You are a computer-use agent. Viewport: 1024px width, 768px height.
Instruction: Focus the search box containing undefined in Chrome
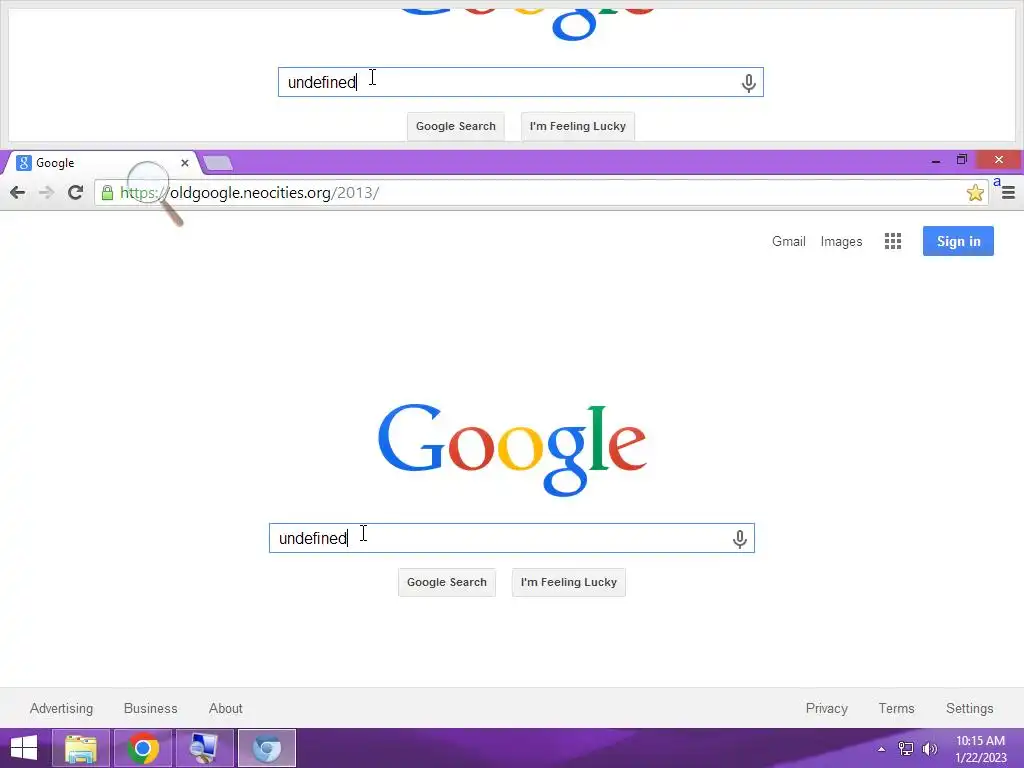point(512,538)
